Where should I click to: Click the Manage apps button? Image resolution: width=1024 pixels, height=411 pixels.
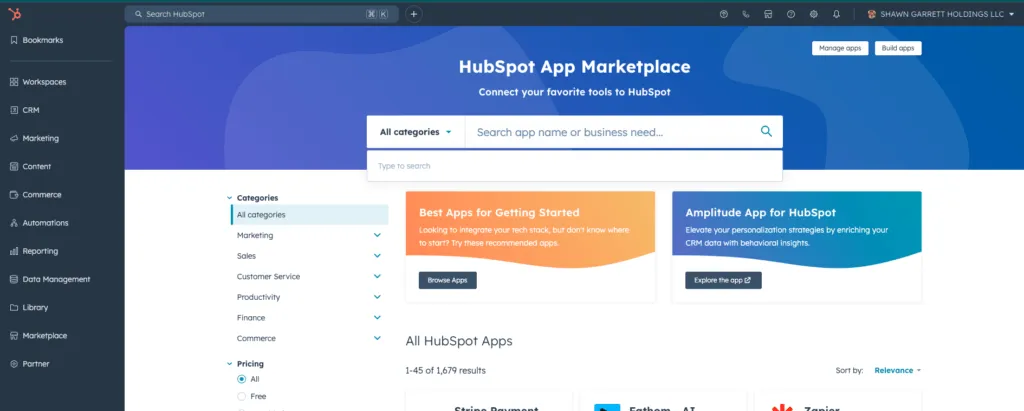(x=840, y=48)
